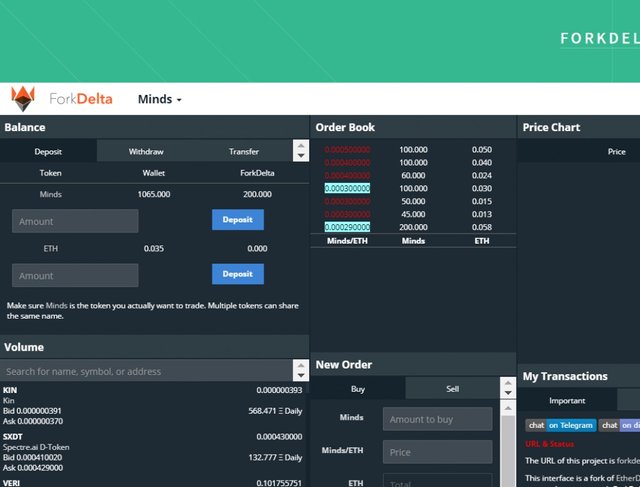
Task: Click the 45.000 Minds order row
Action: 413,214
